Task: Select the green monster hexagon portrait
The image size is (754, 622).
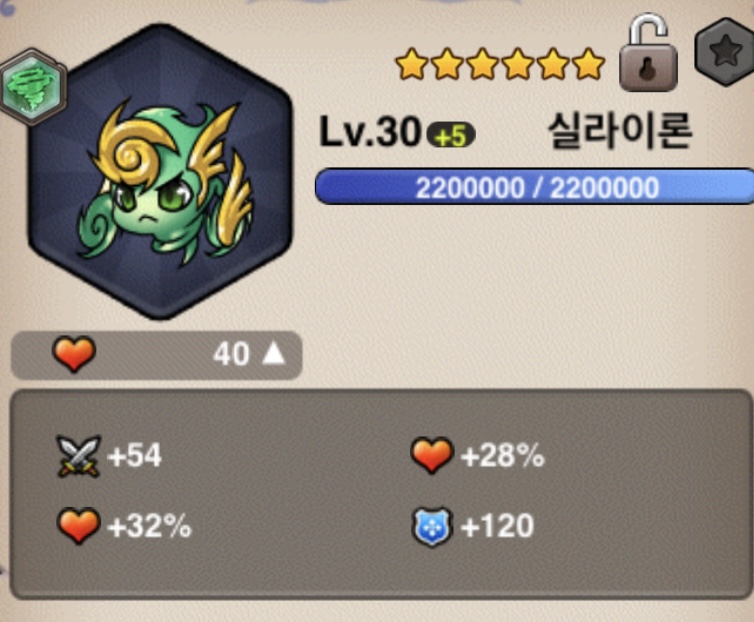Action: tap(160, 172)
